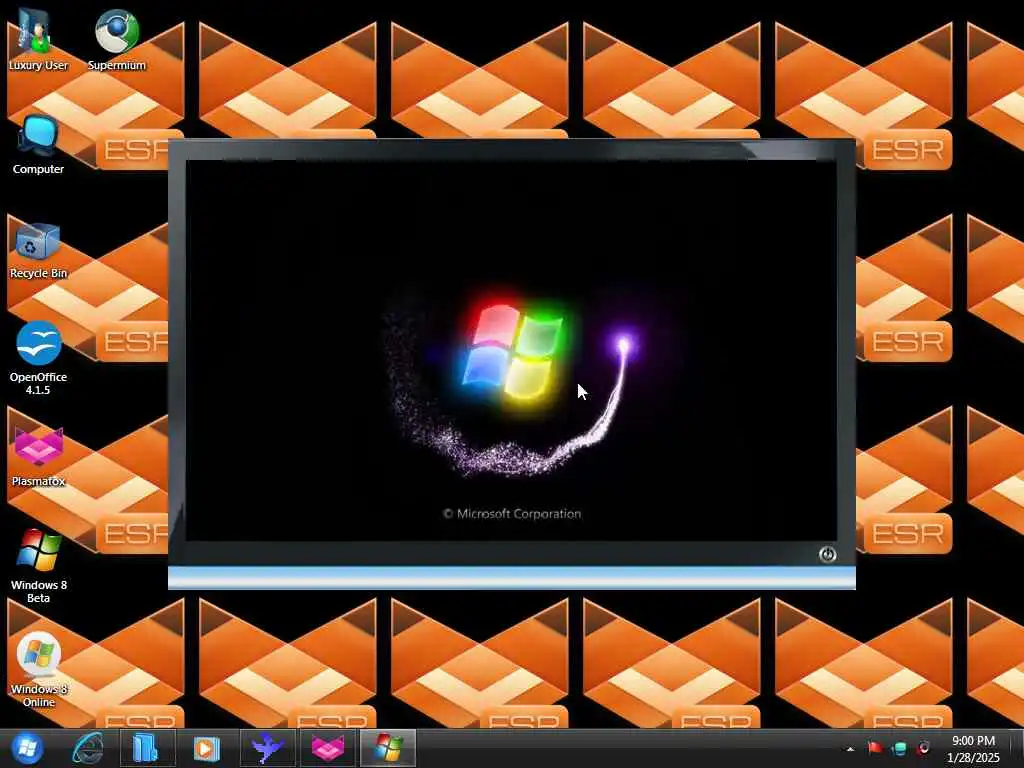Open the Start menu orb
The width and height of the screenshot is (1024, 768).
pos(27,748)
